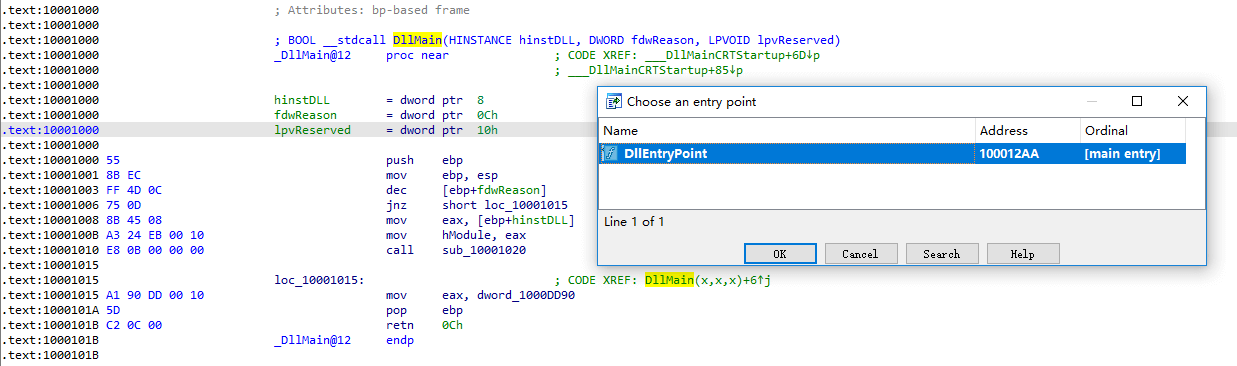Open Help for entry point dialog

click(x=1023, y=254)
